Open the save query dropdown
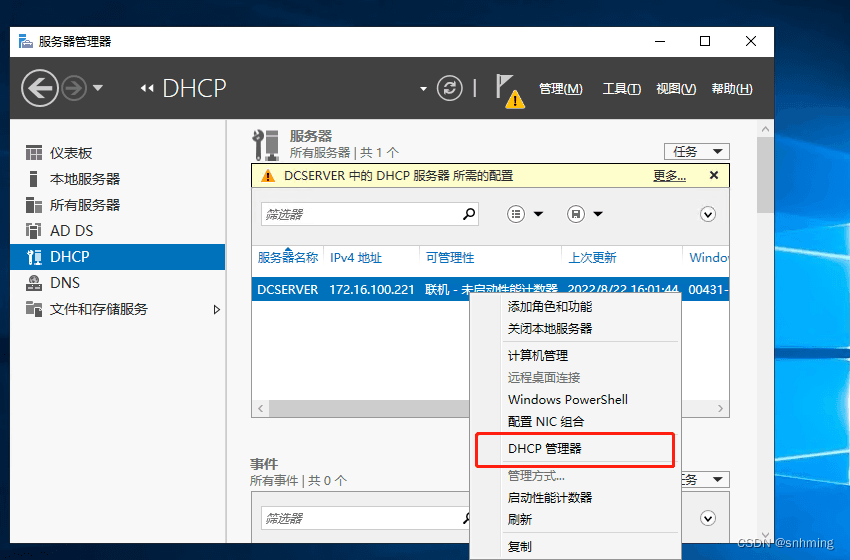Viewport: 850px width, 560px height. pyautogui.click(x=585, y=214)
